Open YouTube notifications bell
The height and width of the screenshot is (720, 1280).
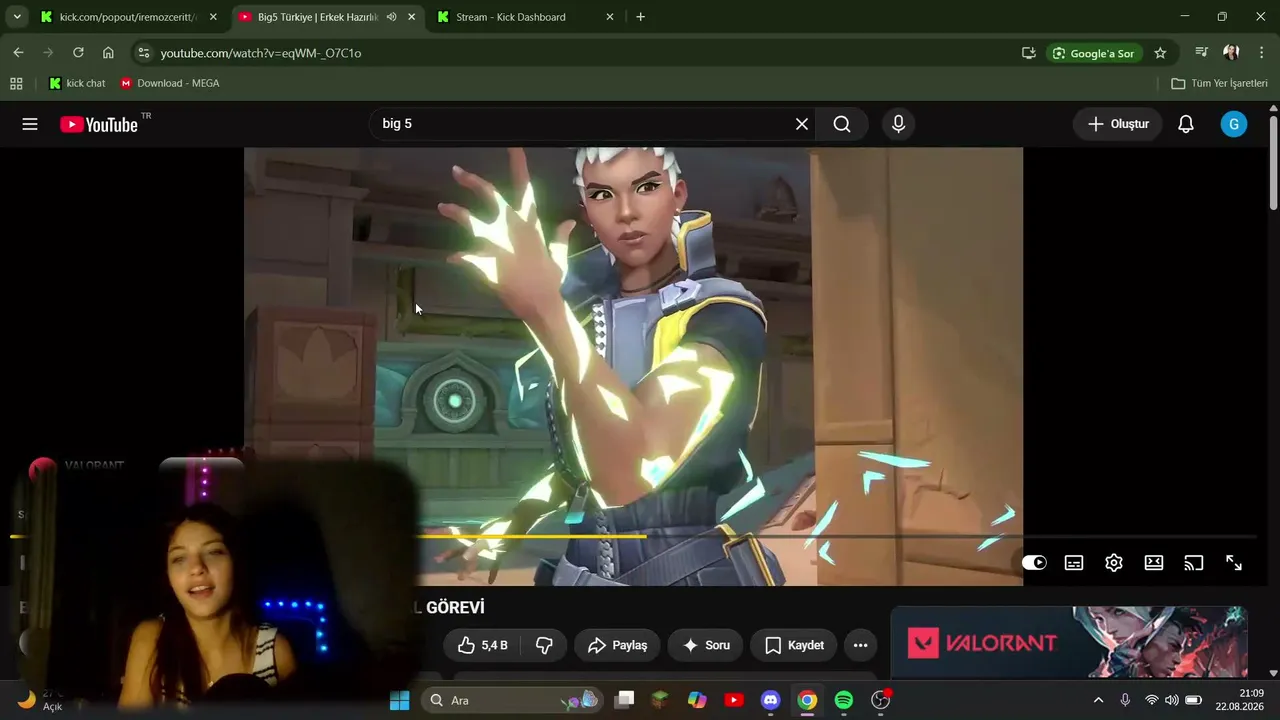[x=1186, y=124]
